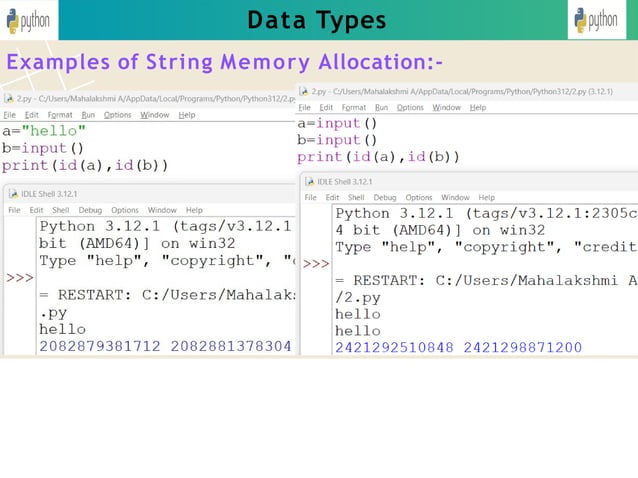Click the 'Data Types' slide heading
Screen dimensions: 638x478
(x=317, y=20)
